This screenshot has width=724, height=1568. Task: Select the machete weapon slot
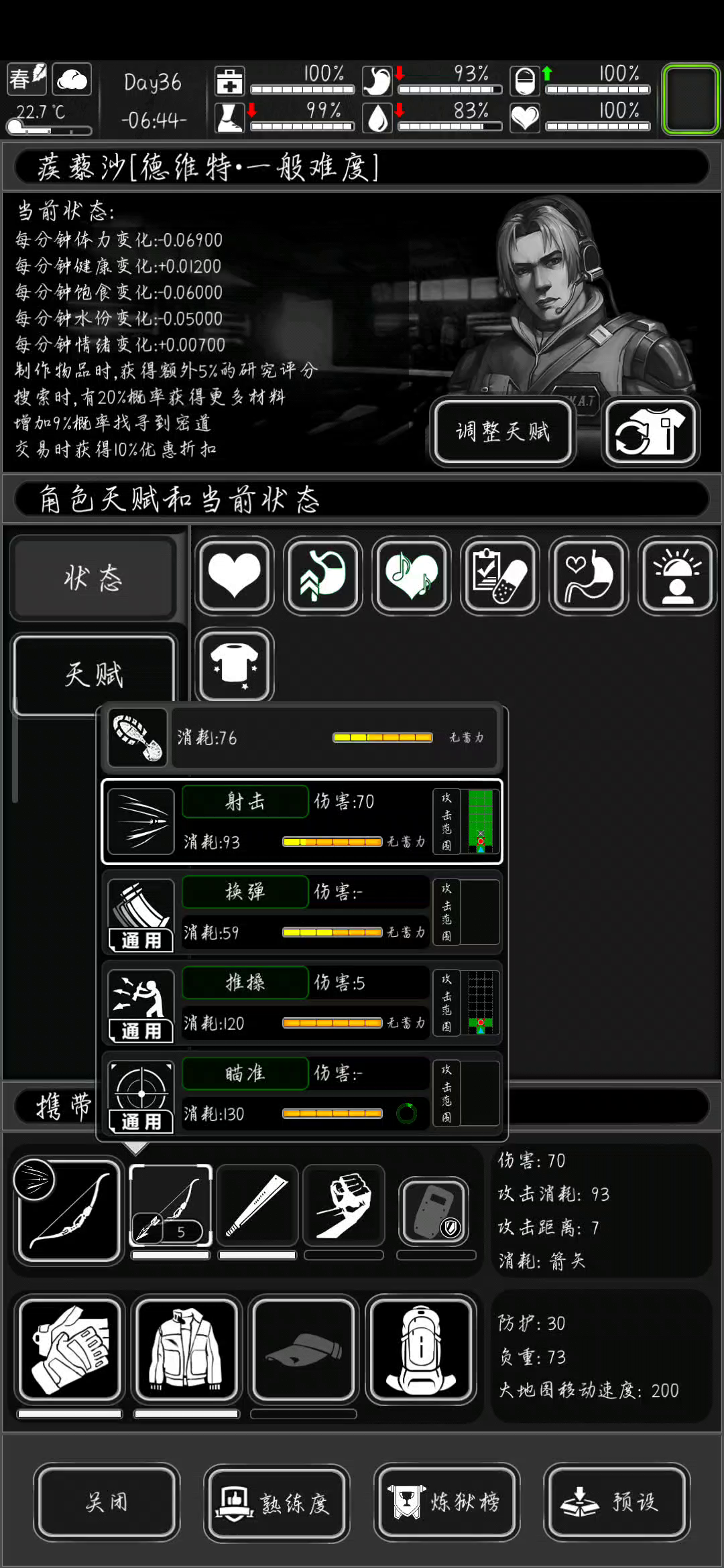tap(257, 1206)
